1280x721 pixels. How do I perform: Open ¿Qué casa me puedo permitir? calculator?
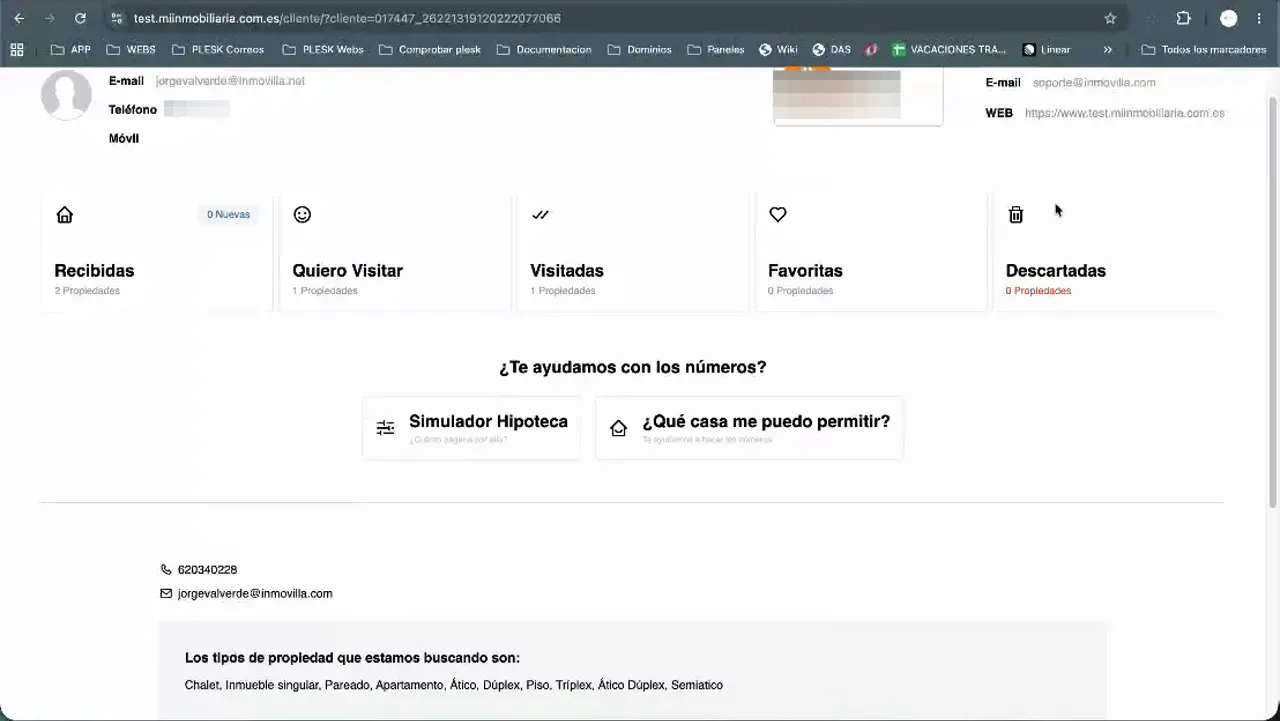point(750,428)
